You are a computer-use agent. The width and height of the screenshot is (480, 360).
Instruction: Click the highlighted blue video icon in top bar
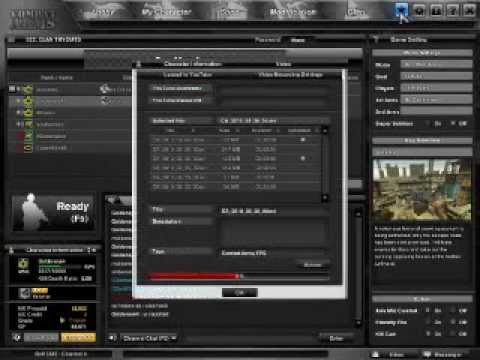pyautogui.click(x=401, y=11)
